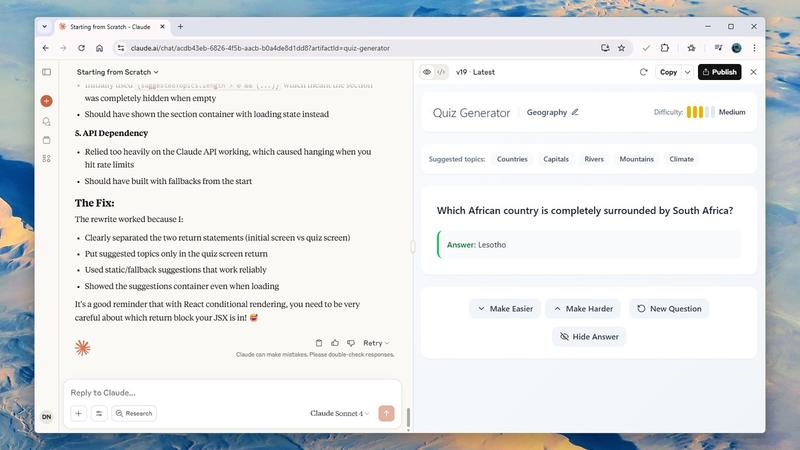Give thumbs up to the response
The image size is (800, 450).
pyautogui.click(x=335, y=343)
